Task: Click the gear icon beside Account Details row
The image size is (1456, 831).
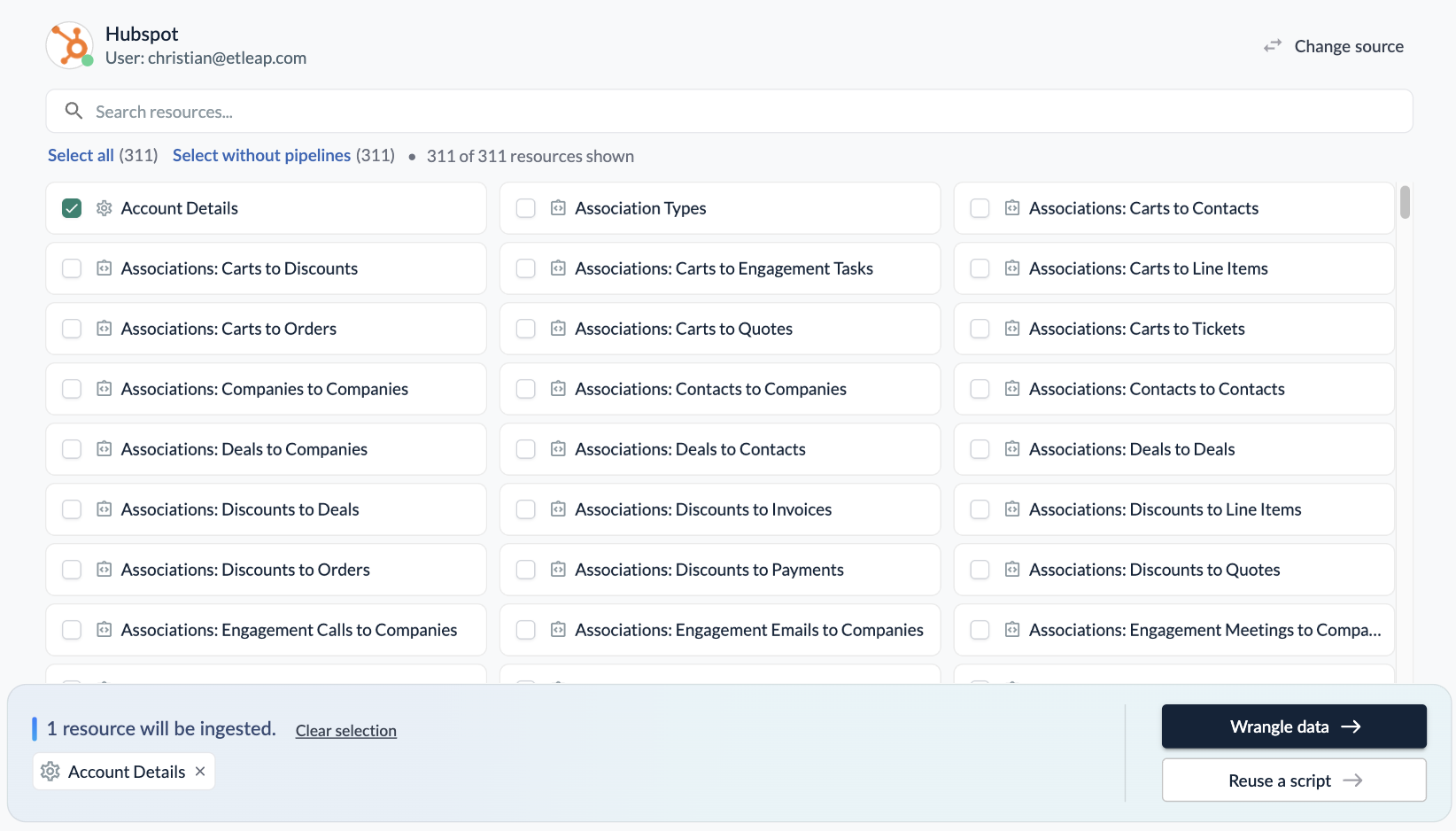Action: click(x=105, y=208)
